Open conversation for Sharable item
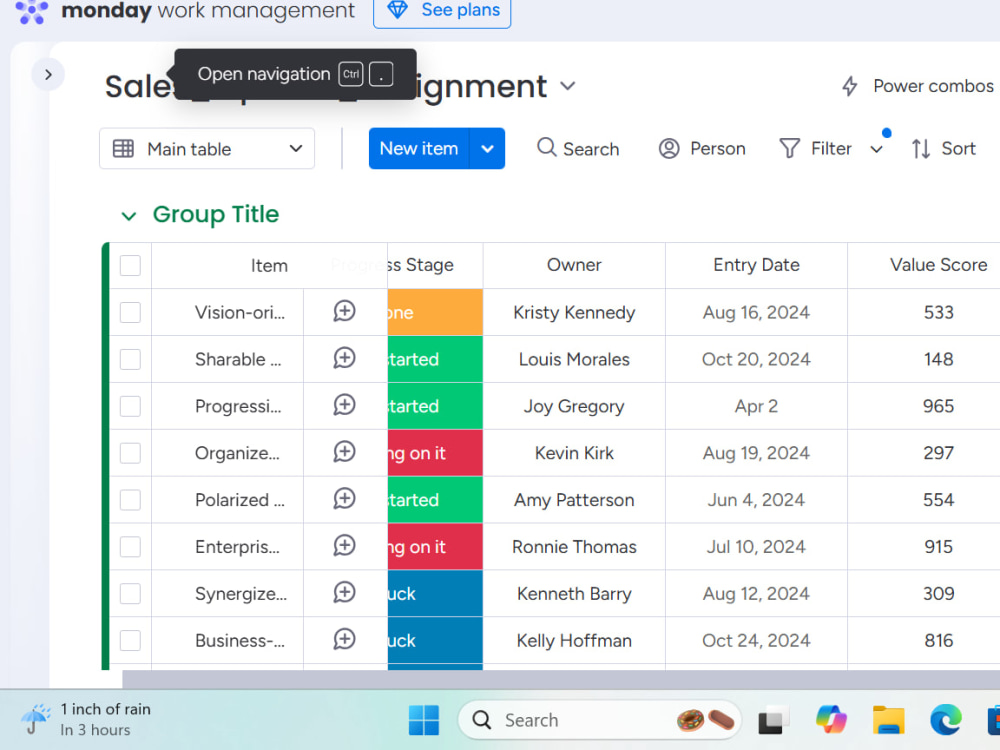Viewport: 1000px width, 750px height. [344, 358]
